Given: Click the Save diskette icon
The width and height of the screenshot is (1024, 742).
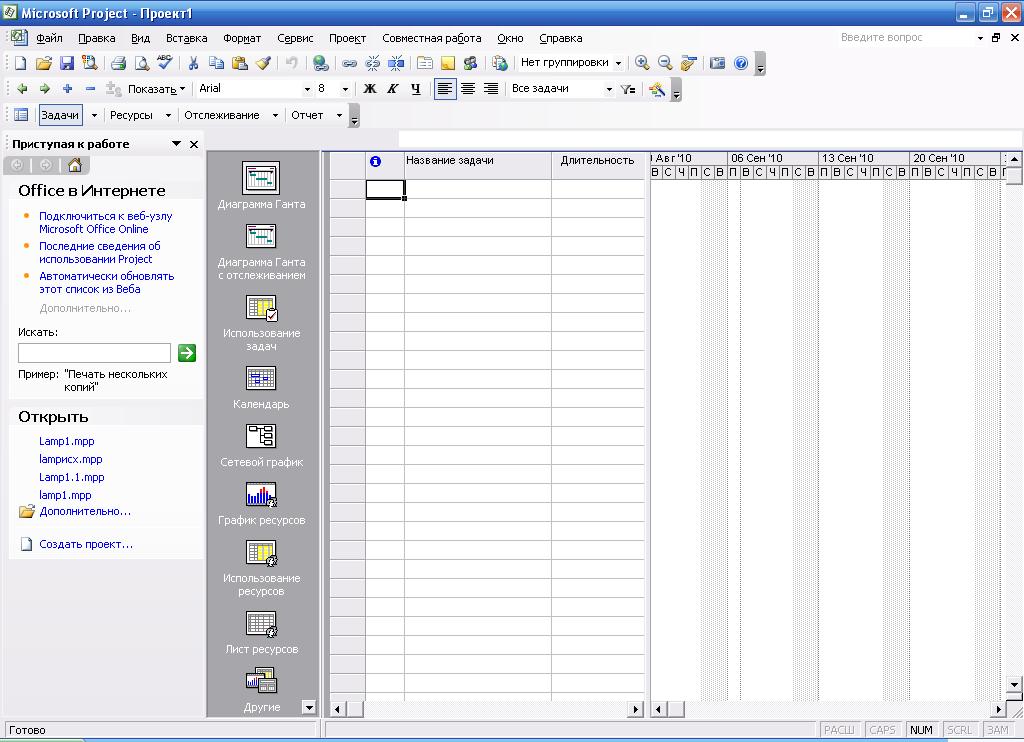Looking at the screenshot, I should (x=67, y=63).
